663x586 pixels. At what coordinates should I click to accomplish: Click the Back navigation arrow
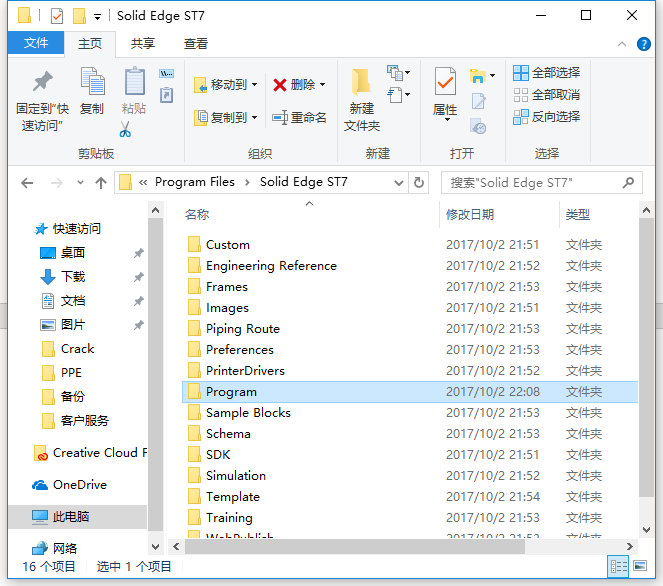pos(27,183)
